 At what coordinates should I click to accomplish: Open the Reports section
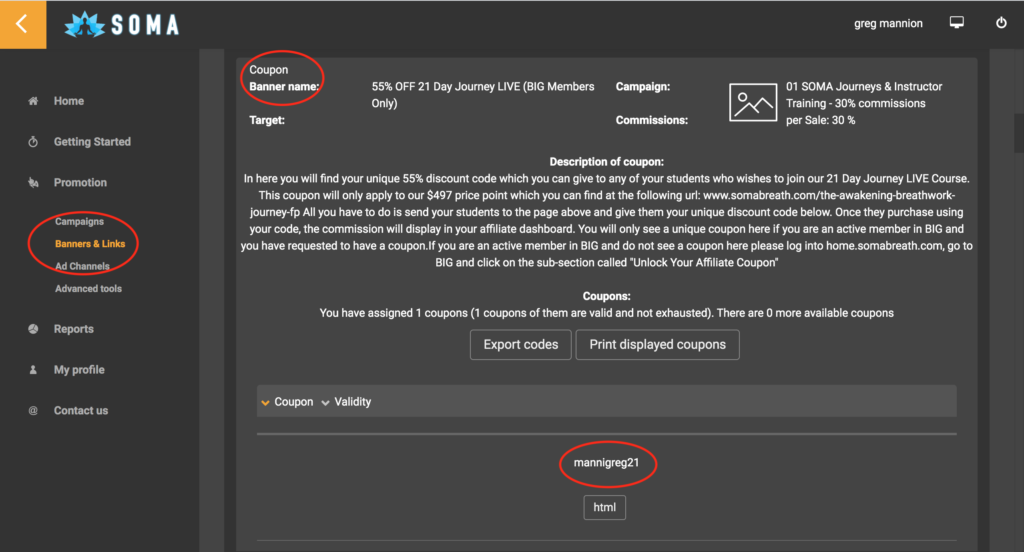[73, 329]
